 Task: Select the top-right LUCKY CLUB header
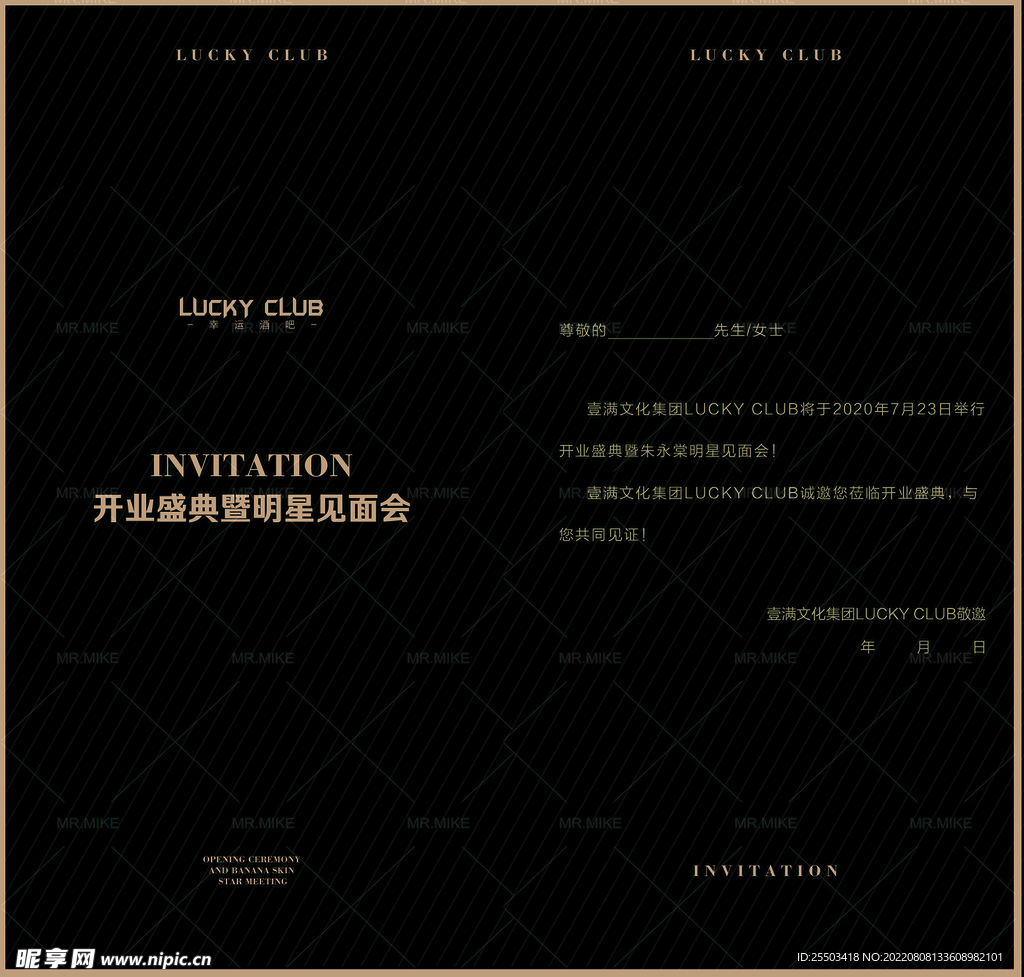766,55
